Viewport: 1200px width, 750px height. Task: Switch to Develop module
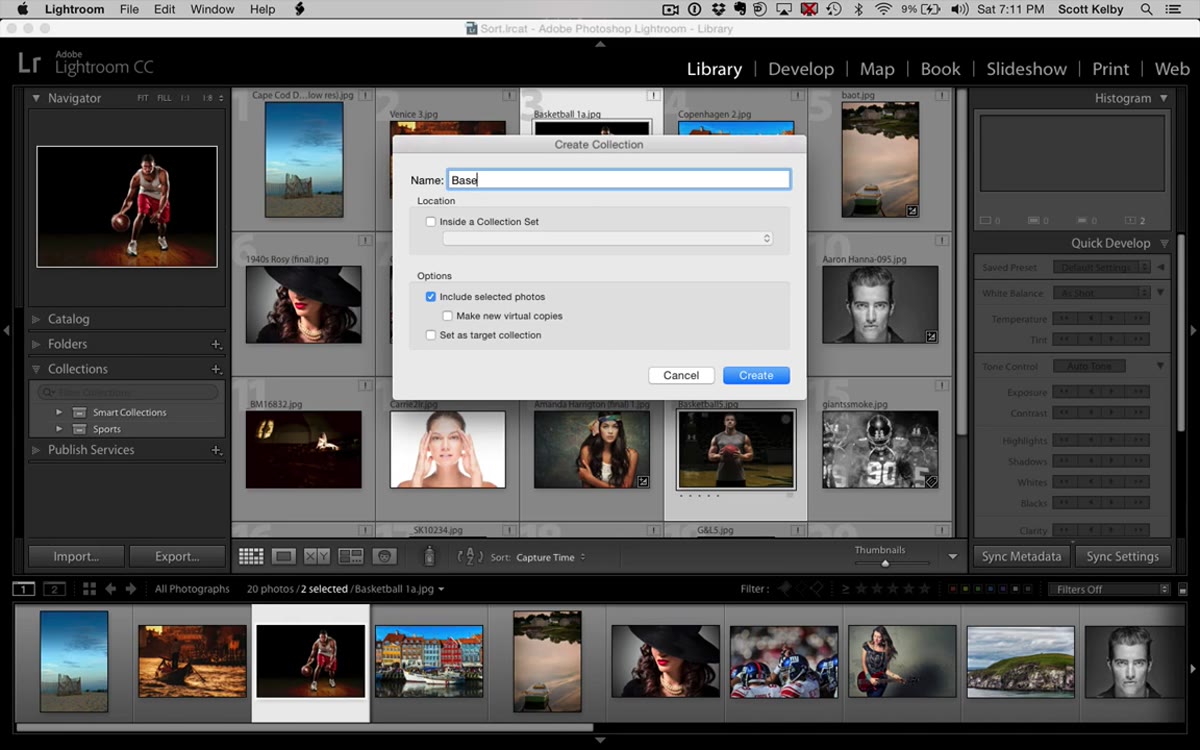click(x=800, y=69)
